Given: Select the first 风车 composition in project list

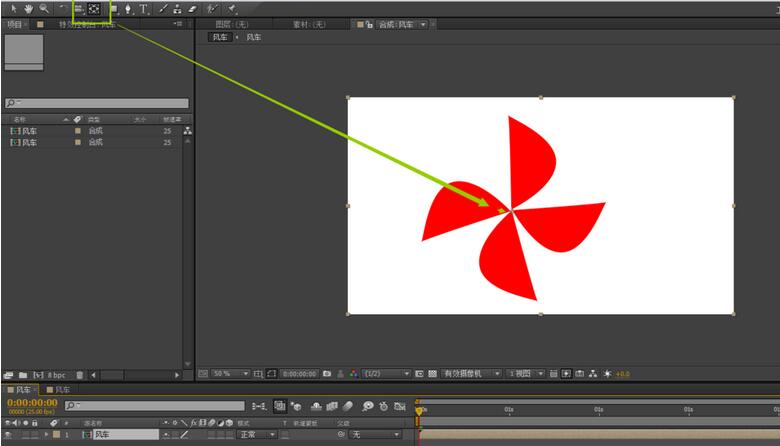Looking at the screenshot, I should (x=30, y=131).
